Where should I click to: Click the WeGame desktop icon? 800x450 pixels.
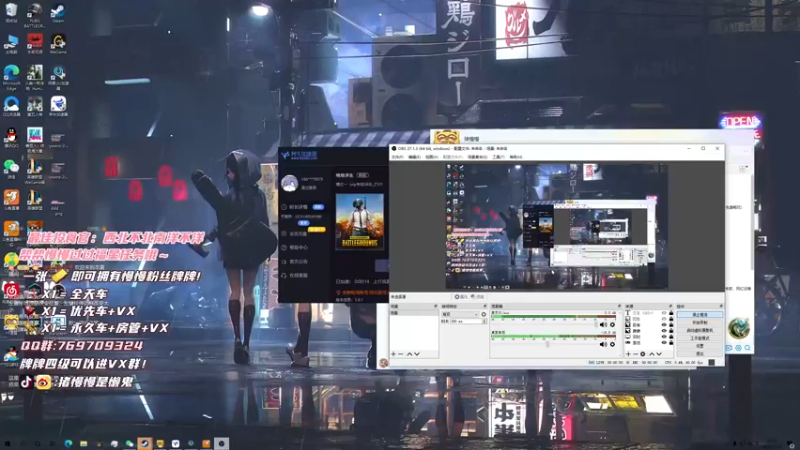tap(58, 43)
